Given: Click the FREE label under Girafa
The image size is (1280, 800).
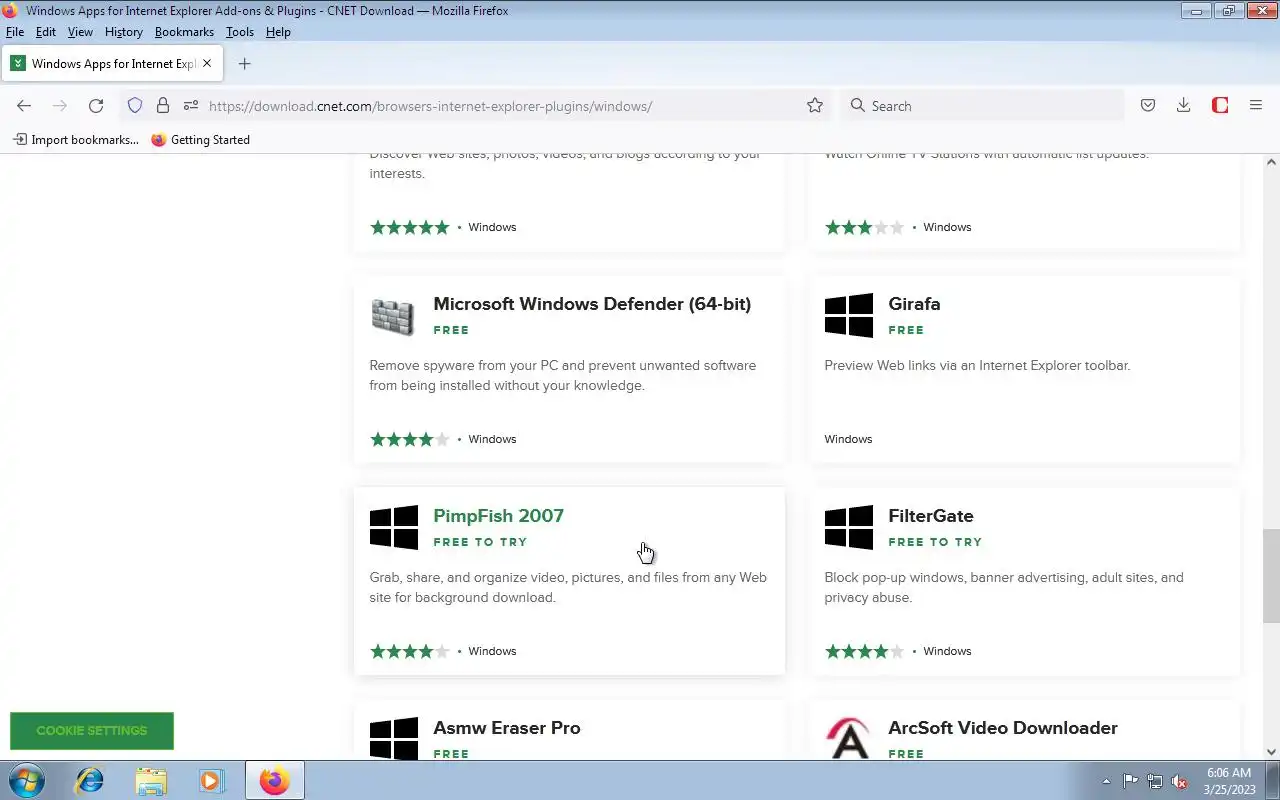Looking at the screenshot, I should point(906,330).
